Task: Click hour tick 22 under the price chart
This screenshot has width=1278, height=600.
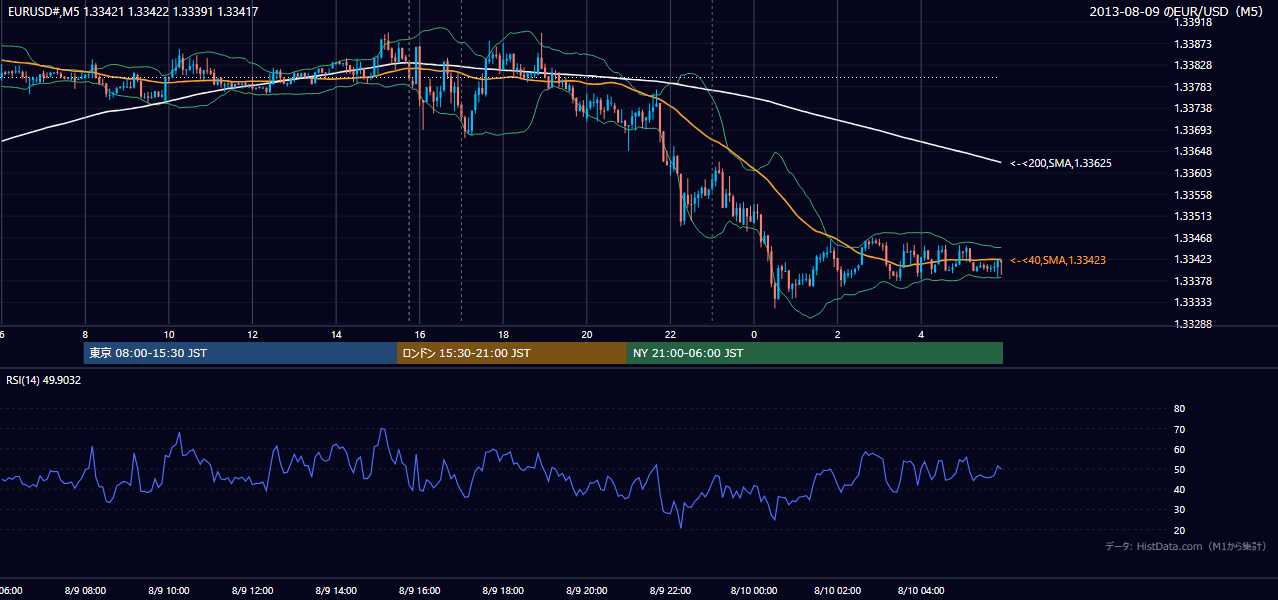Action: [x=670, y=334]
